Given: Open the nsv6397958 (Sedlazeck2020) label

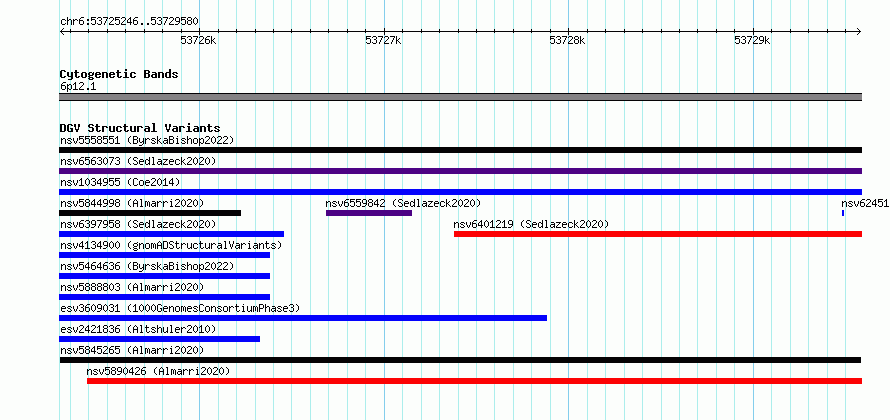Looking at the screenshot, I should [x=138, y=224].
